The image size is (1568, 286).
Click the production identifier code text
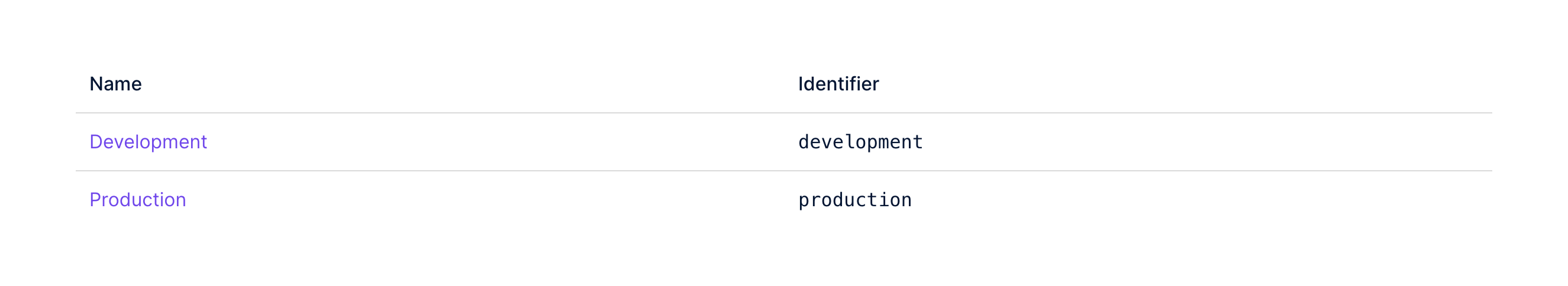[x=854, y=200]
